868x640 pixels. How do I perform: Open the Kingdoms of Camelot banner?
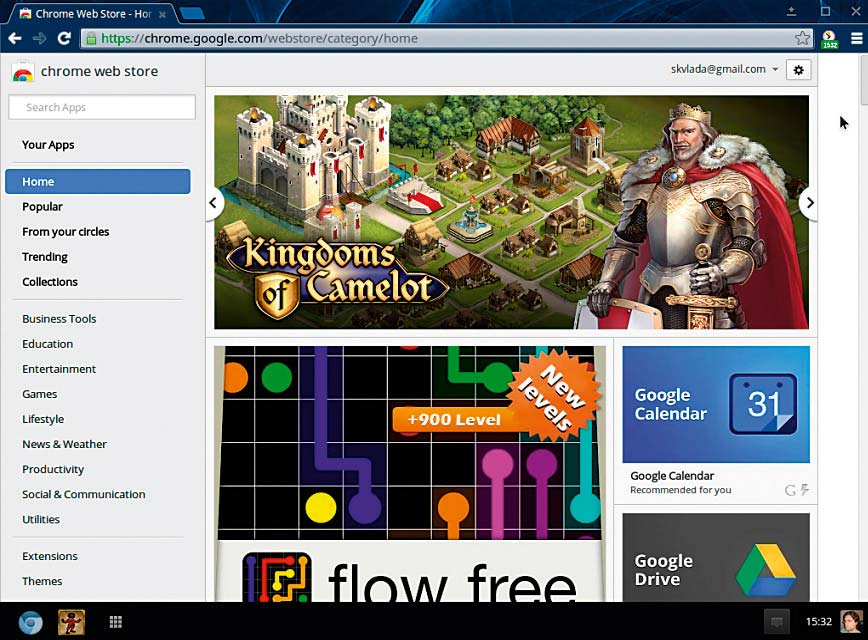(512, 212)
